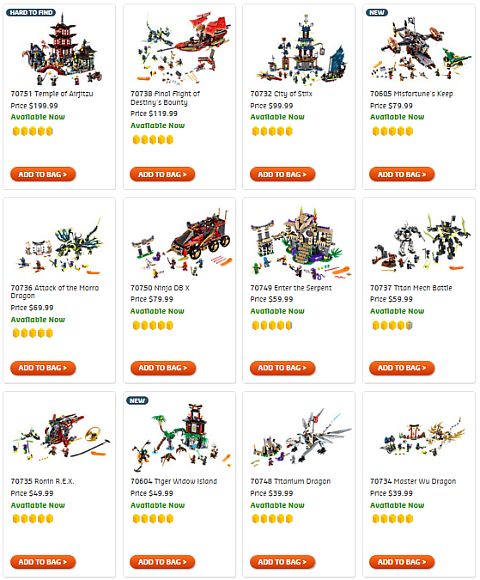The image size is (480, 580).
Task: Click the New badge on Misfortune's Keep
Action: [x=377, y=12]
